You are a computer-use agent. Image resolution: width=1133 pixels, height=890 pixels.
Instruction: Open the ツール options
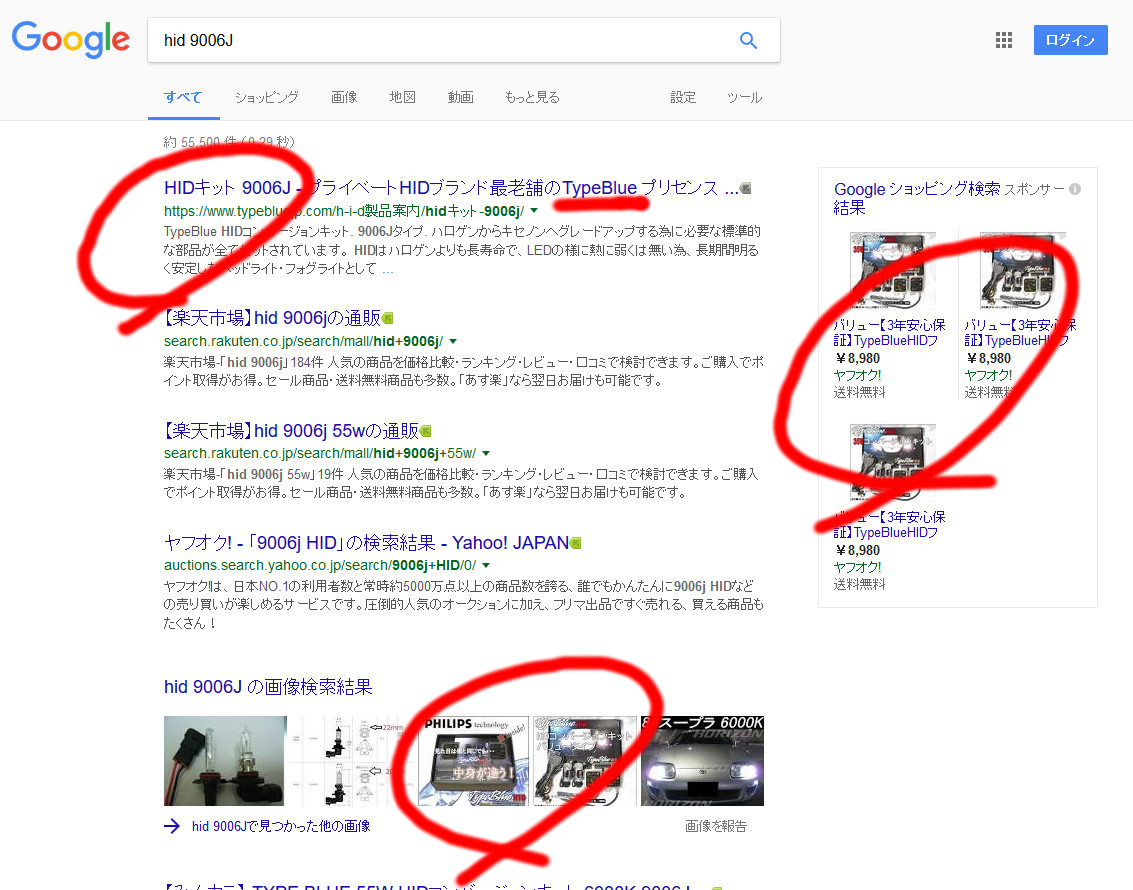(x=744, y=97)
